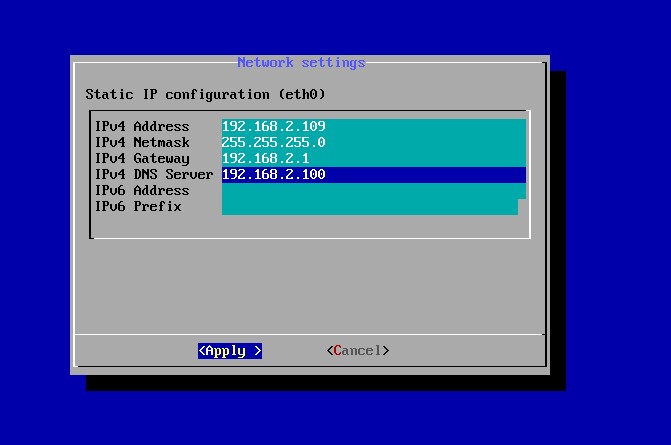
Task: Click the "IPv6 Address" label text
Action: coord(141,191)
